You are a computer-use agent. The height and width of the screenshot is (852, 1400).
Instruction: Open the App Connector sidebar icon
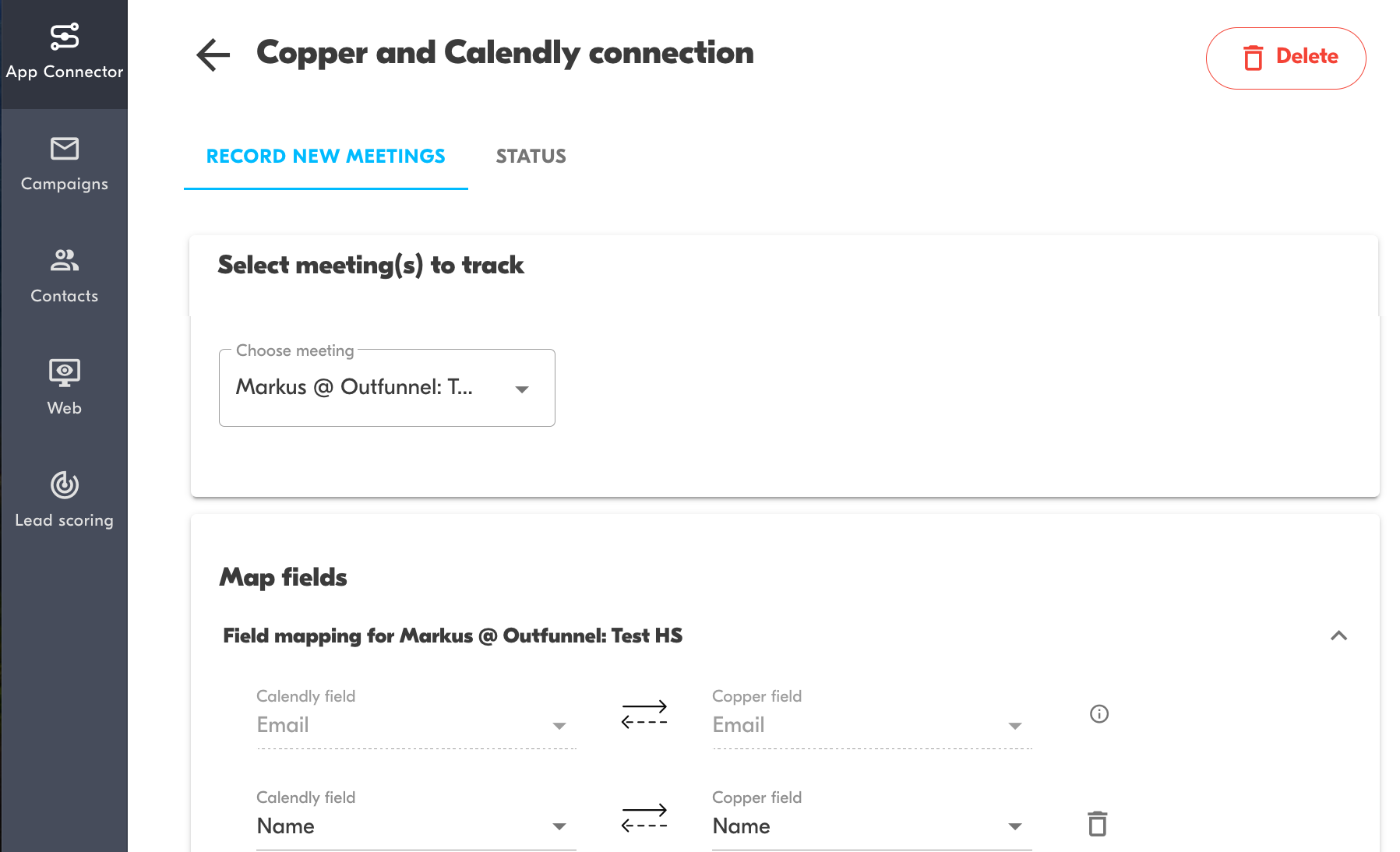65,37
